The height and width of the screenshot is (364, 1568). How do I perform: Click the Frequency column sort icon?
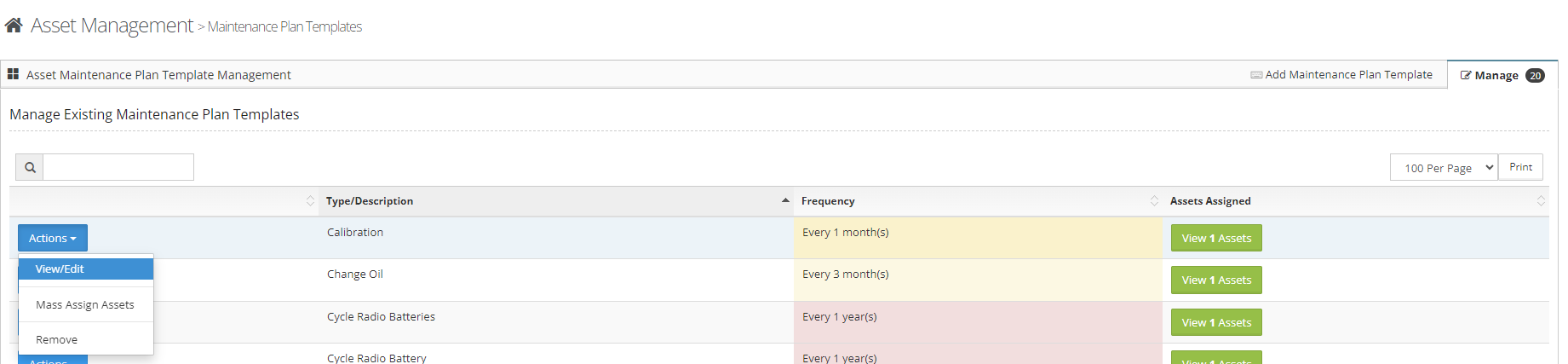[1154, 201]
